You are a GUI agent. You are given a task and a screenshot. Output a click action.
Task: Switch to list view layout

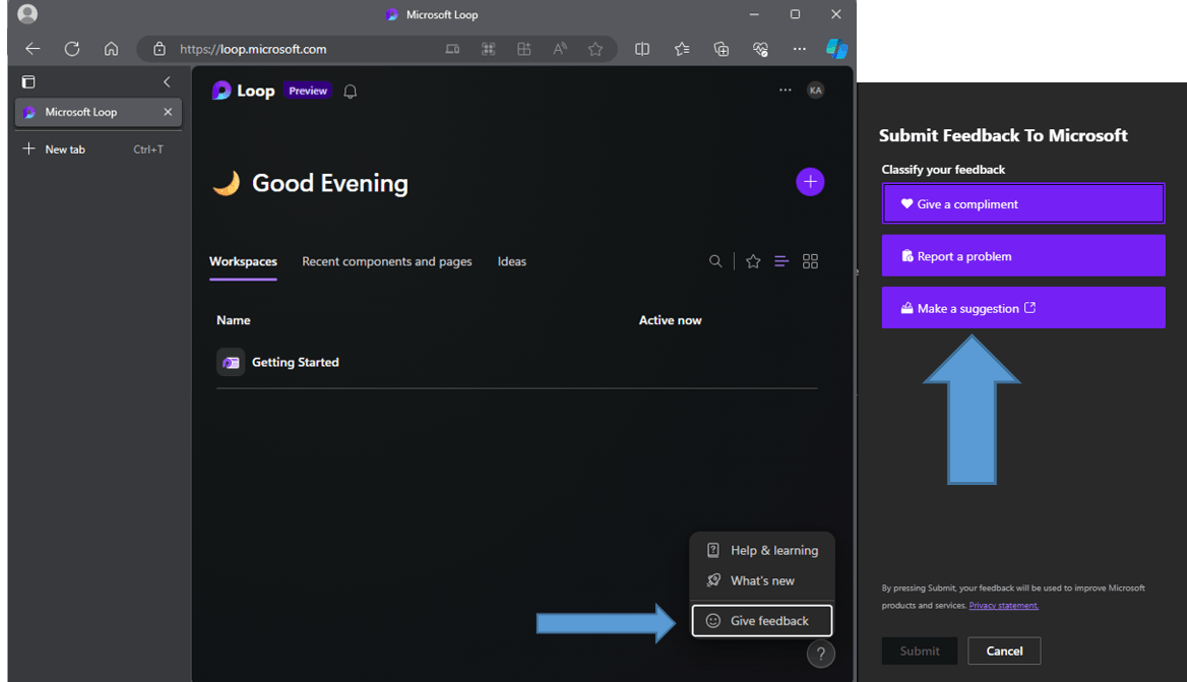(x=781, y=261)
